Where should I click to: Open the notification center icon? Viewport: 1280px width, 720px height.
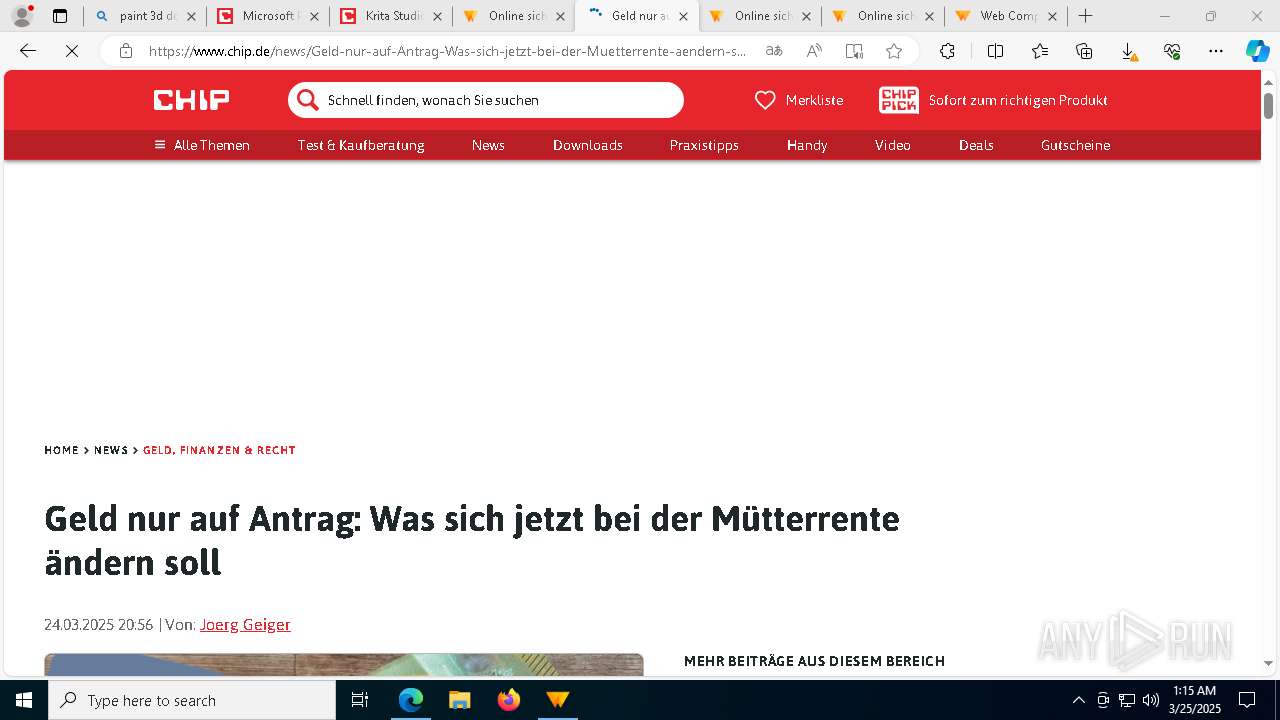(1247, 700)
